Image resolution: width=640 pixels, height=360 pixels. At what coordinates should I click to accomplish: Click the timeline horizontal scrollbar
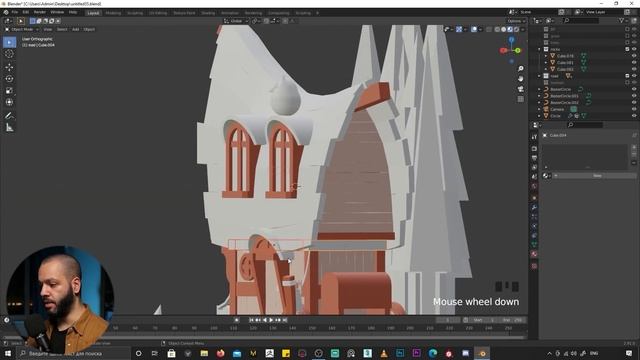pos(264,338)
